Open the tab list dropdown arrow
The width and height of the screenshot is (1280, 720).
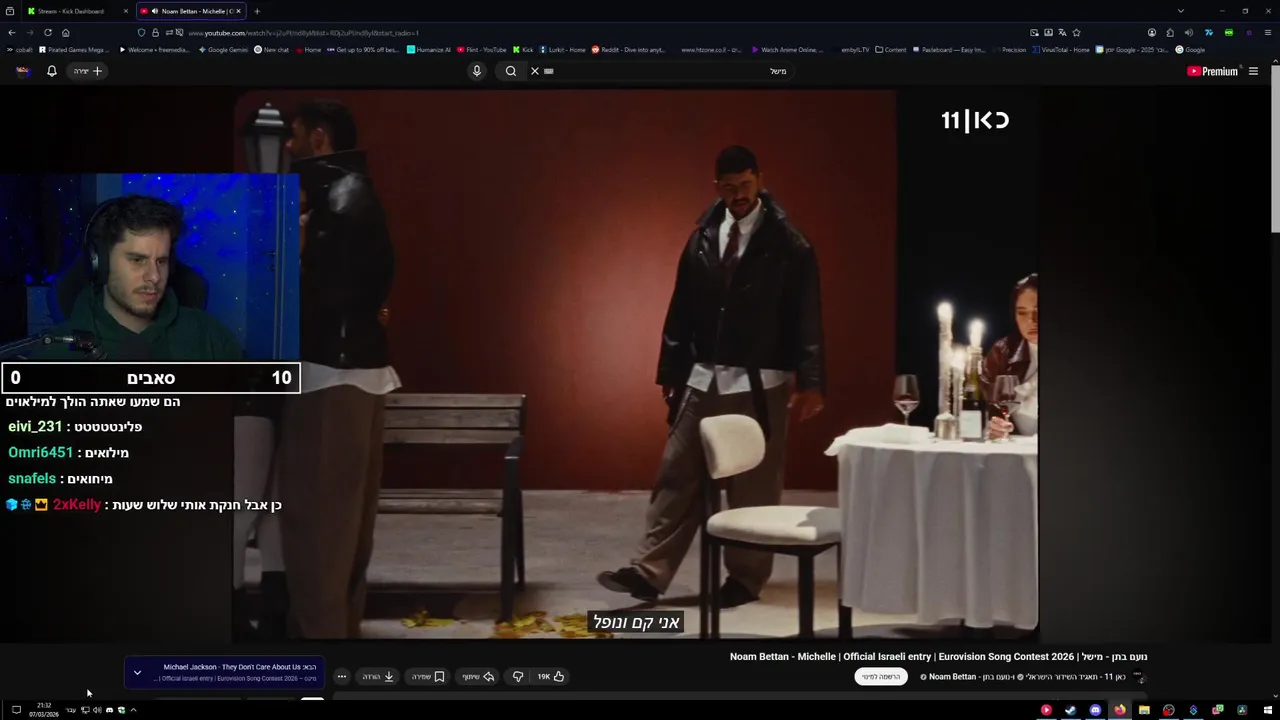[x=1181, y=11]
